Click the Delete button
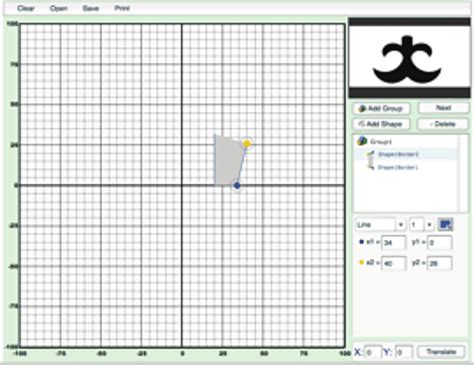Viewport: 474px width, 365px height. coord(443,124)
